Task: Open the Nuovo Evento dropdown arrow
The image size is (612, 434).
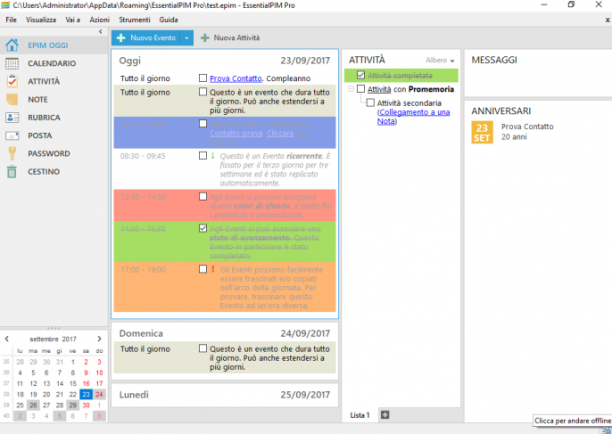Action: [x=187, y=38]
